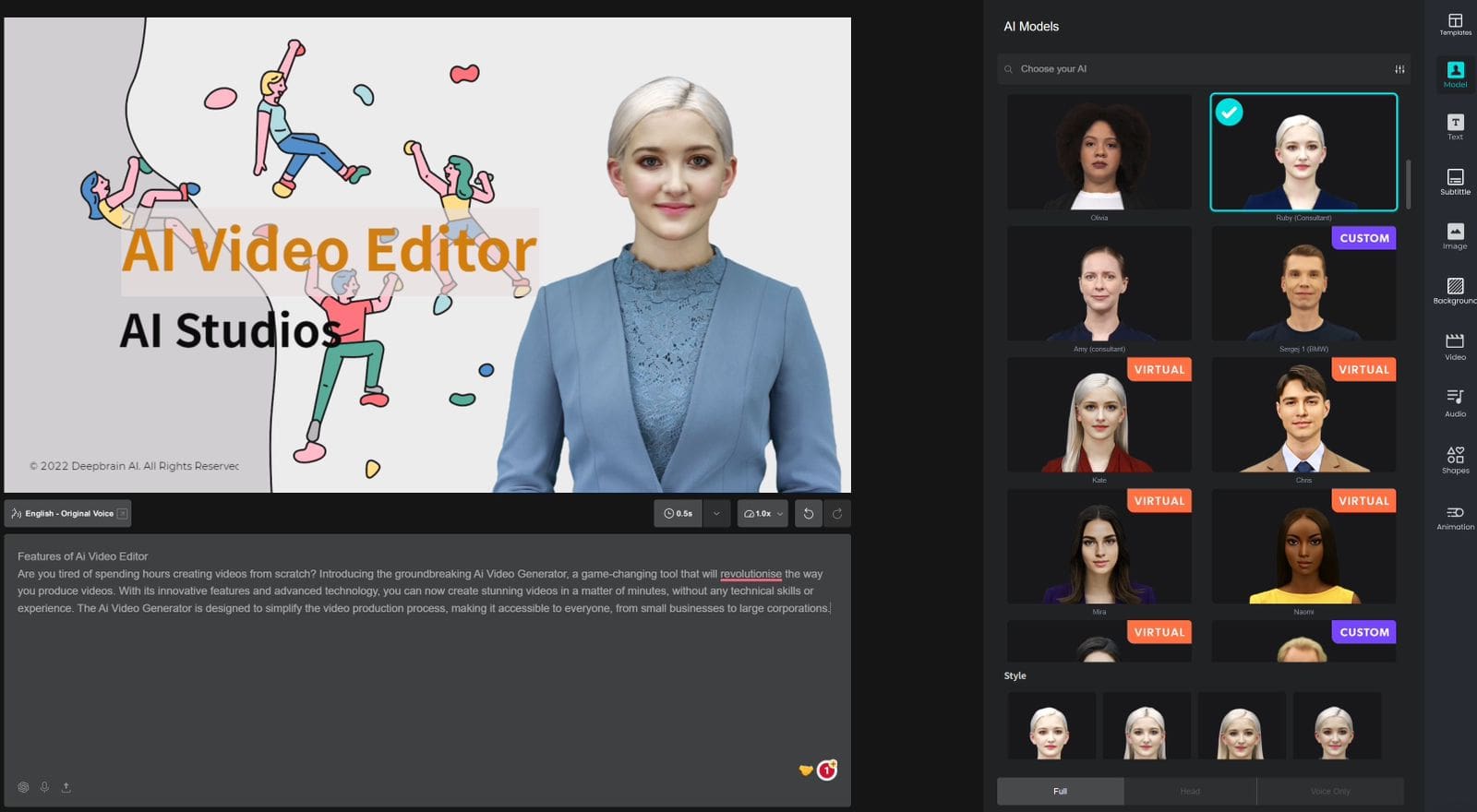1477x812 pixels.
Task: Expand the 0.5s pause duration dropdown arrow
Action: click(716, 514)
